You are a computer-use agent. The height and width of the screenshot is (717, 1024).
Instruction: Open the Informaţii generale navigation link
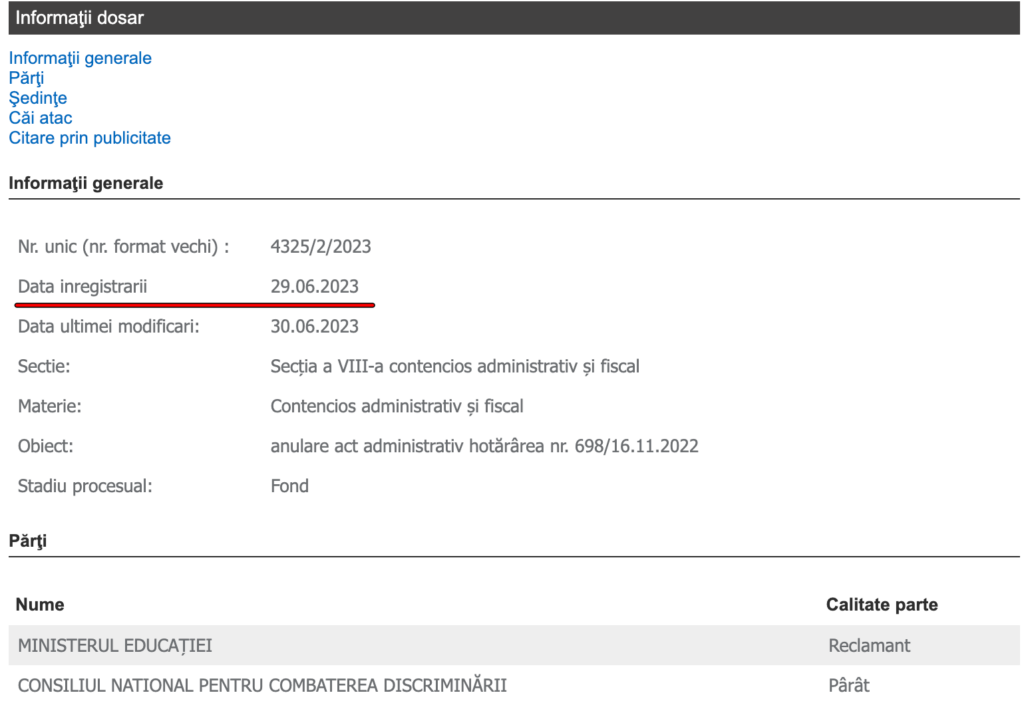point(80,58)
